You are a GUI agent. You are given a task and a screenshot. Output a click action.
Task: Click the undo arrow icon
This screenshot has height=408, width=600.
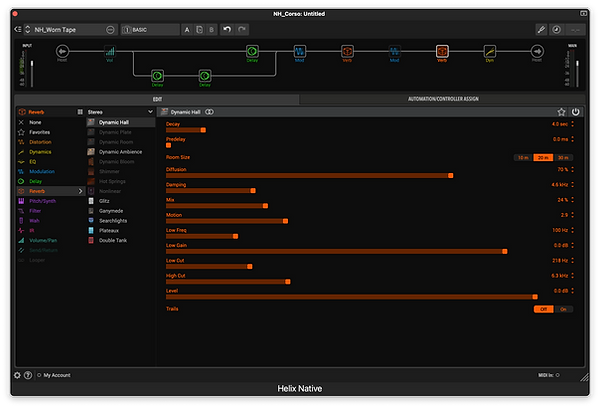pos(227,29)
